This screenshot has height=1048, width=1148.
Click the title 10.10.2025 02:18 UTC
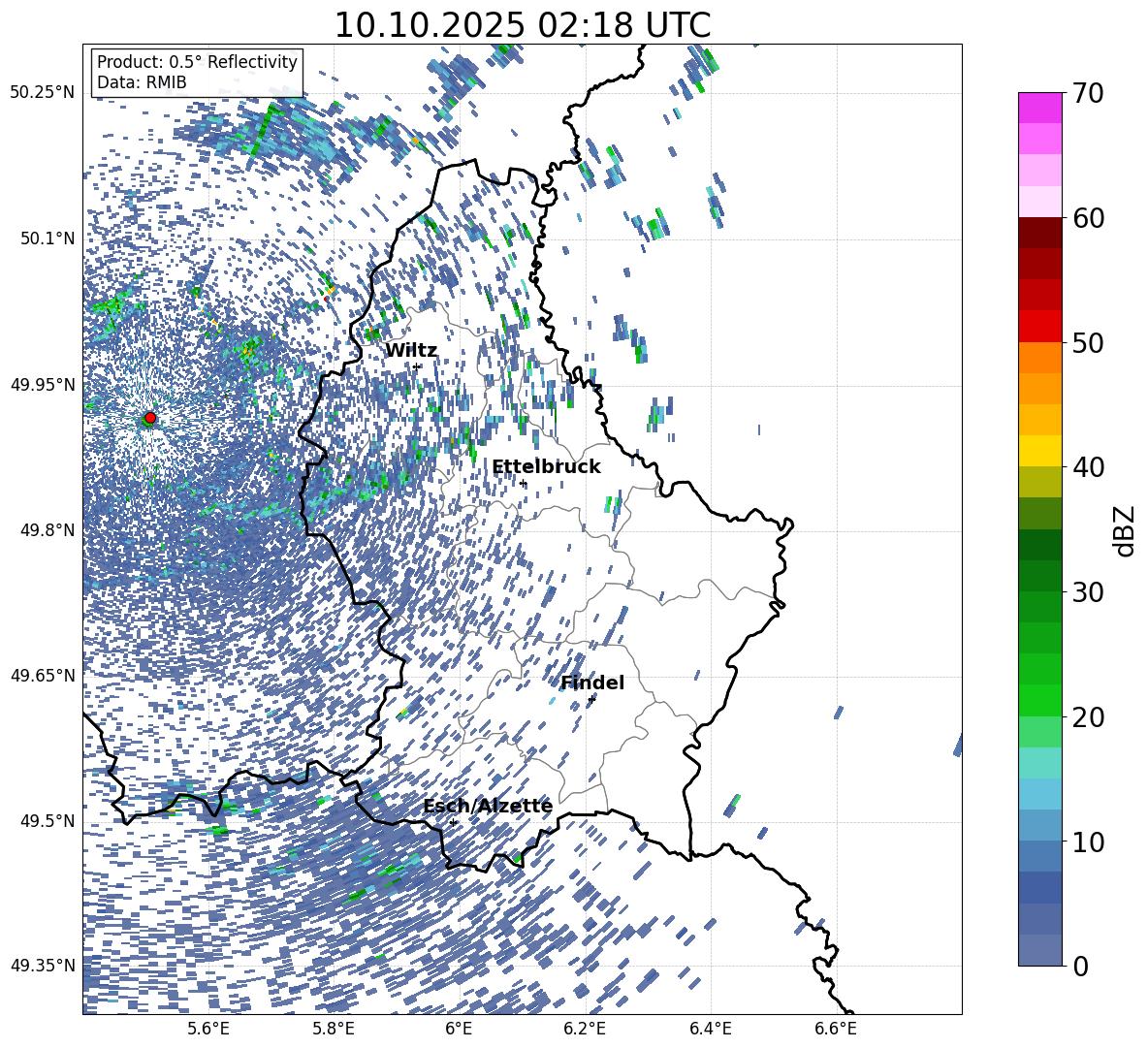tap(522, 25)
